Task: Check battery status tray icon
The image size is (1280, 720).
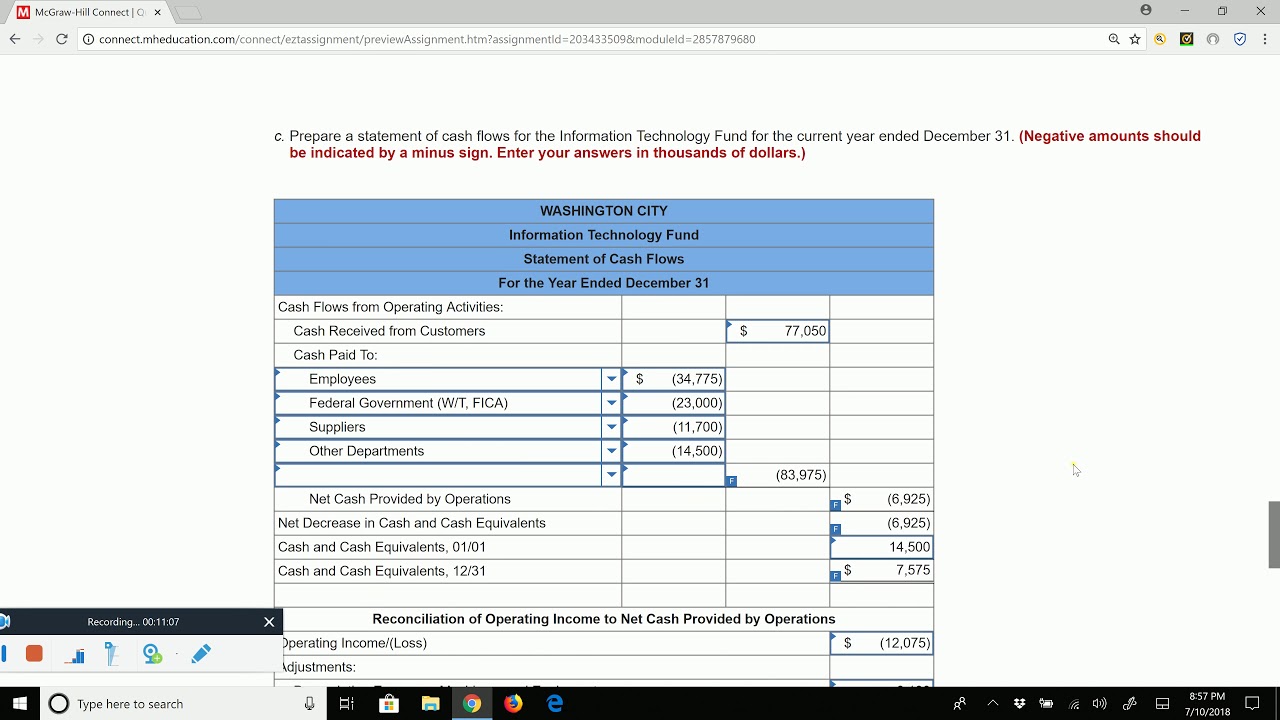Action: point(1047,704)
